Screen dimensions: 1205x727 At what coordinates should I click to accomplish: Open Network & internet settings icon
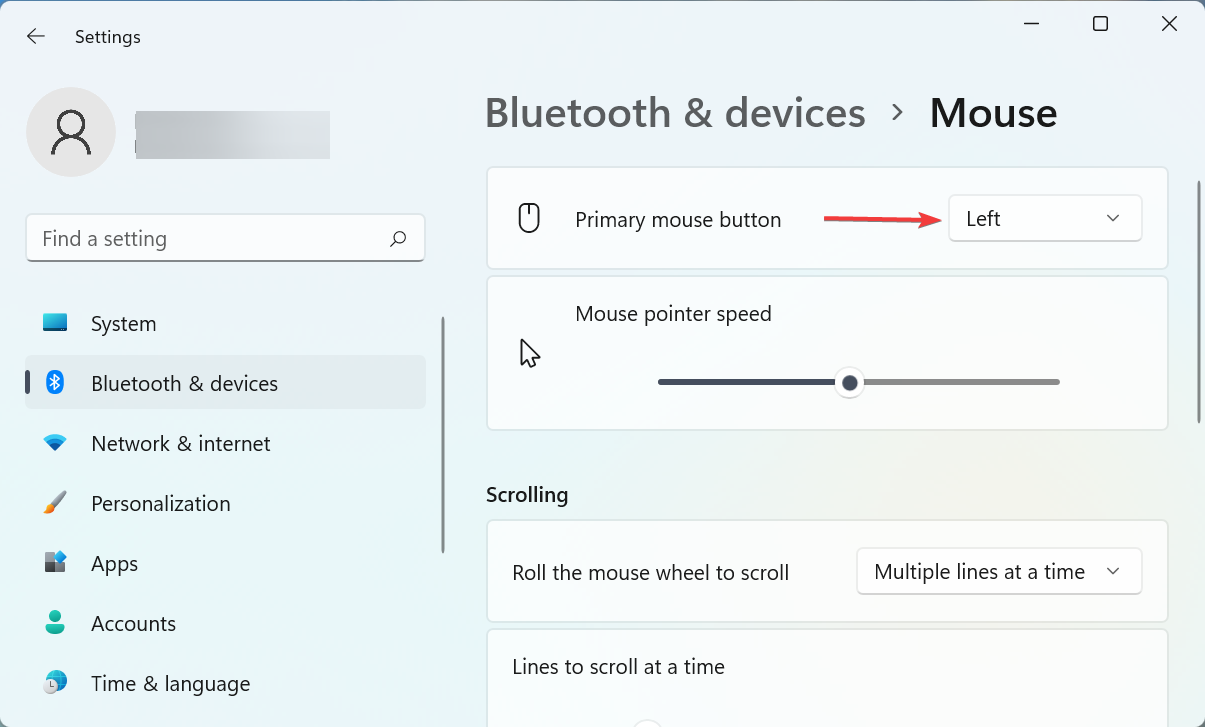pyautogui.click(x=55, y=443)
